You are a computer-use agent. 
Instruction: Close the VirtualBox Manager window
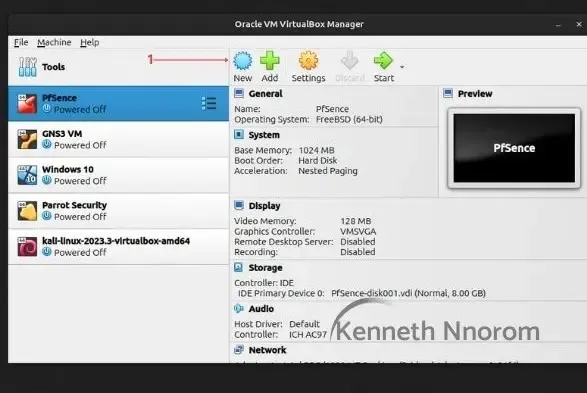coord(579,24)
